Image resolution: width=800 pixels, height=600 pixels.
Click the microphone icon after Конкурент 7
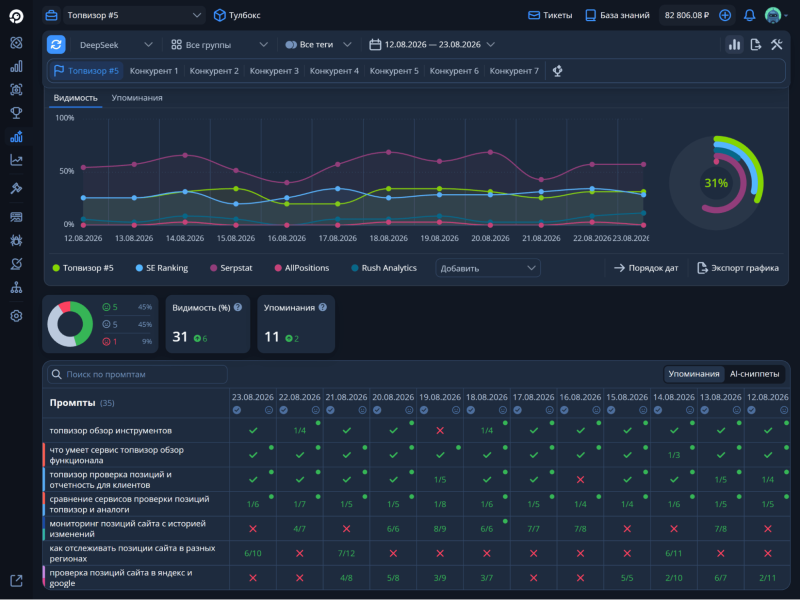[558, 71]
